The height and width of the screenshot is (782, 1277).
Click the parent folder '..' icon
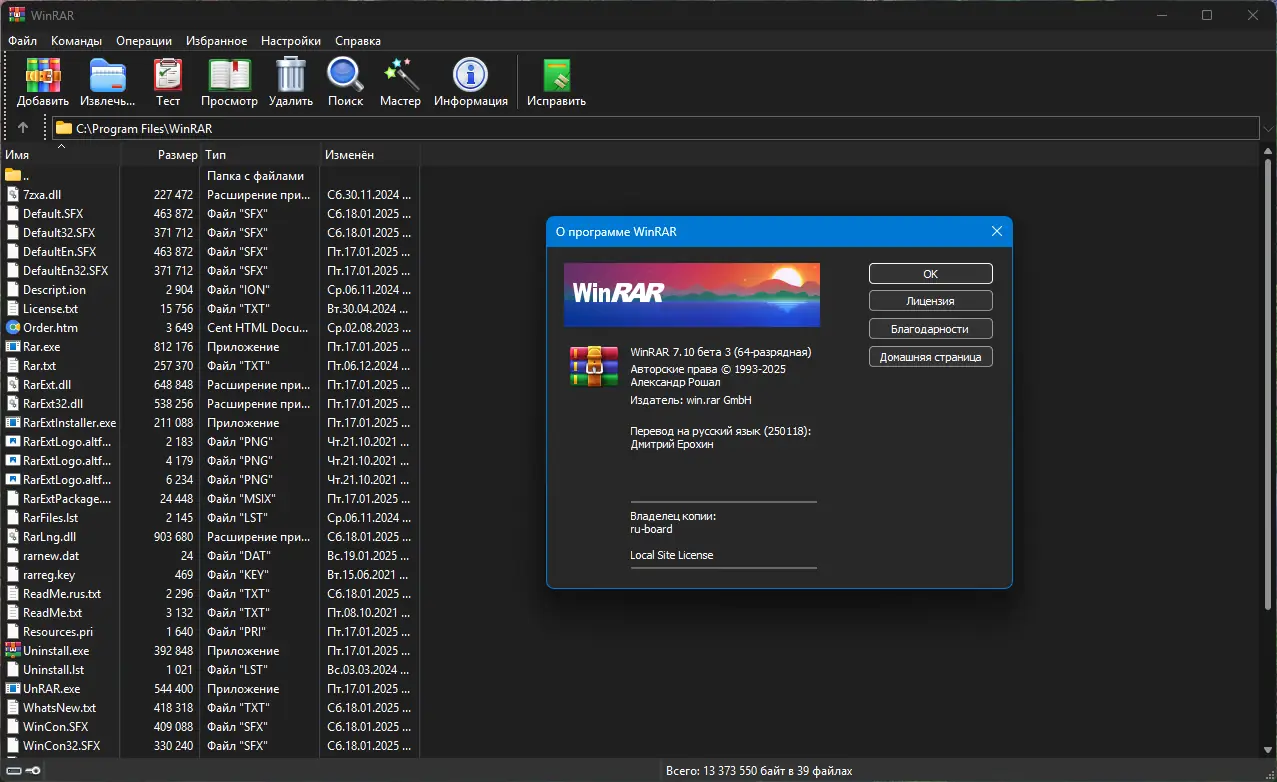tap(13, 175)
